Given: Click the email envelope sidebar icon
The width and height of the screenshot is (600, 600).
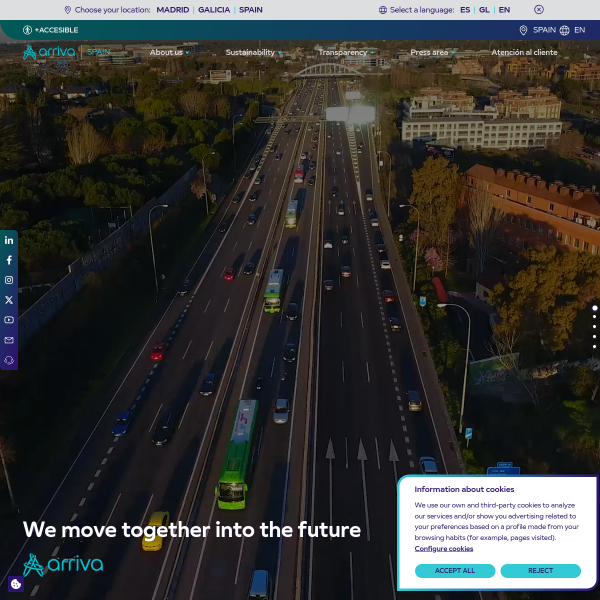Looking at the screenshot, I should coord(9,340).
